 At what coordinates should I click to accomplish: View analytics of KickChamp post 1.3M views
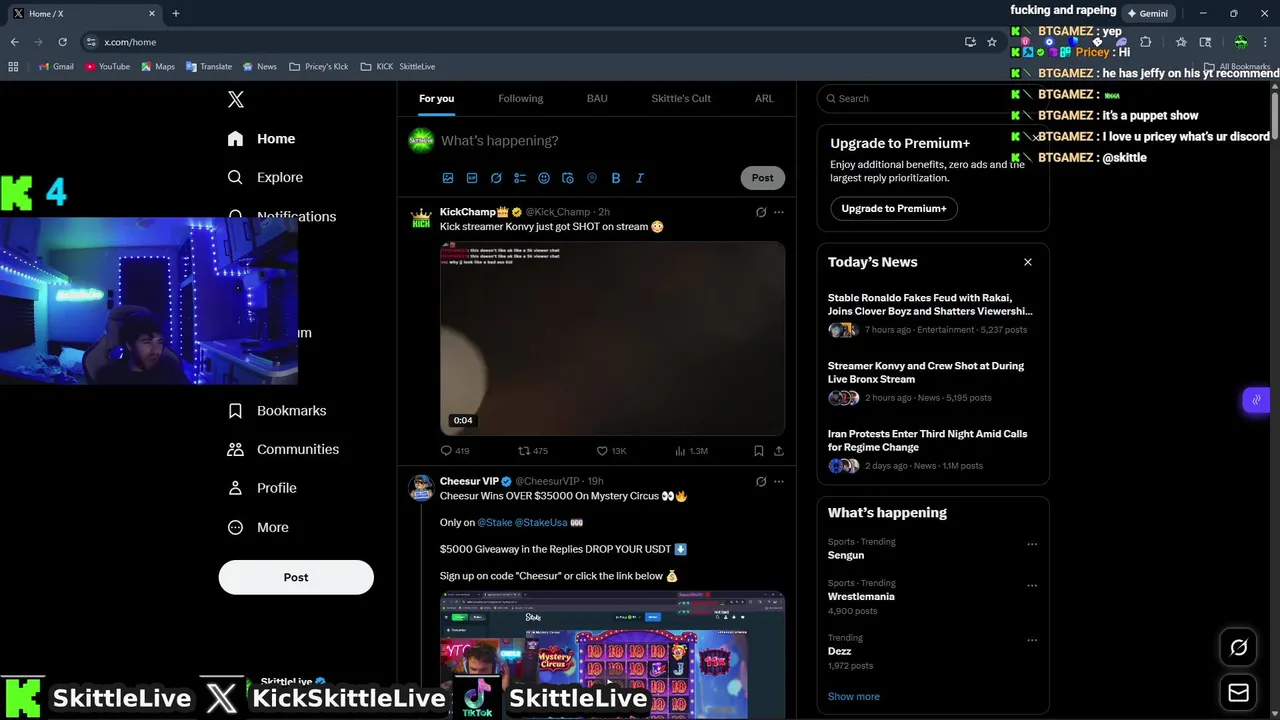click(x=692, y=451)
